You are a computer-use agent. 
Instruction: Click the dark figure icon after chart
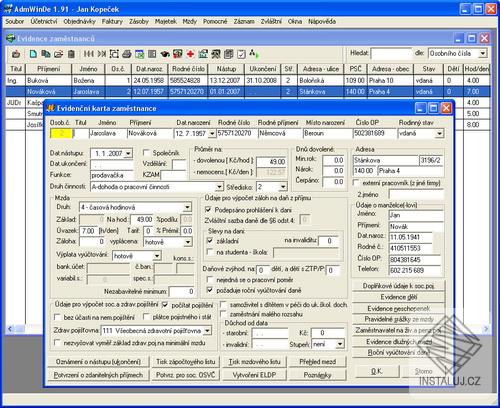[x=216, y=54]
